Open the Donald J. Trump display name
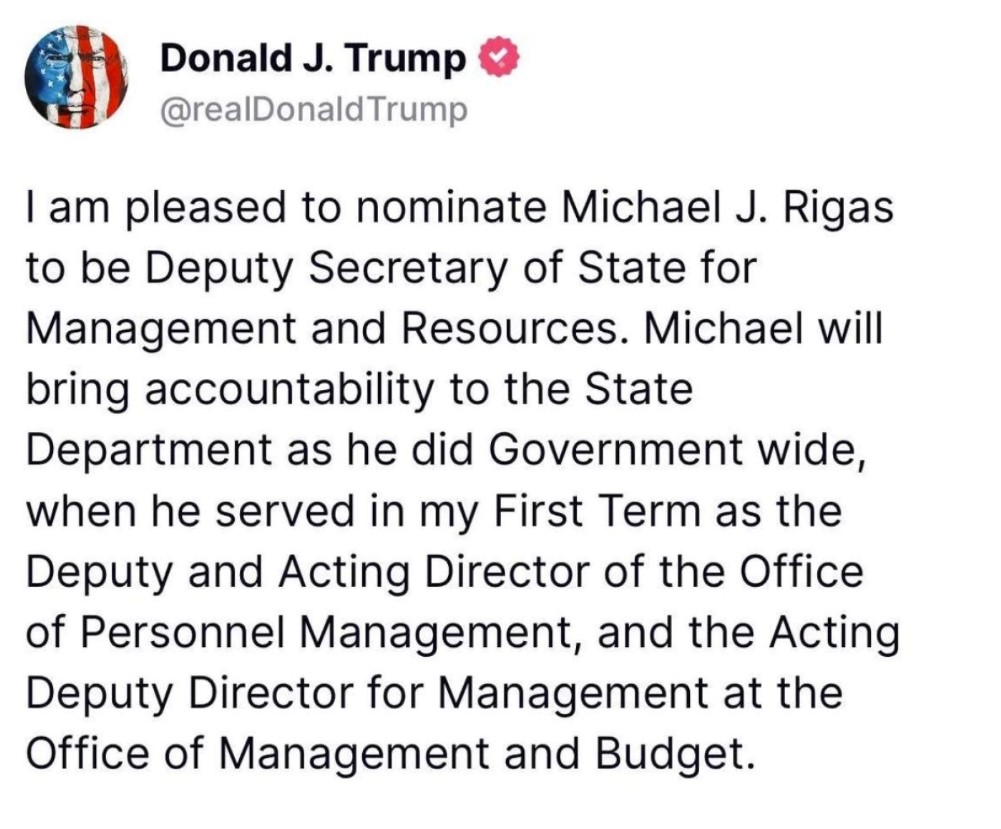The image size is (1001, 829). (313, 60)
